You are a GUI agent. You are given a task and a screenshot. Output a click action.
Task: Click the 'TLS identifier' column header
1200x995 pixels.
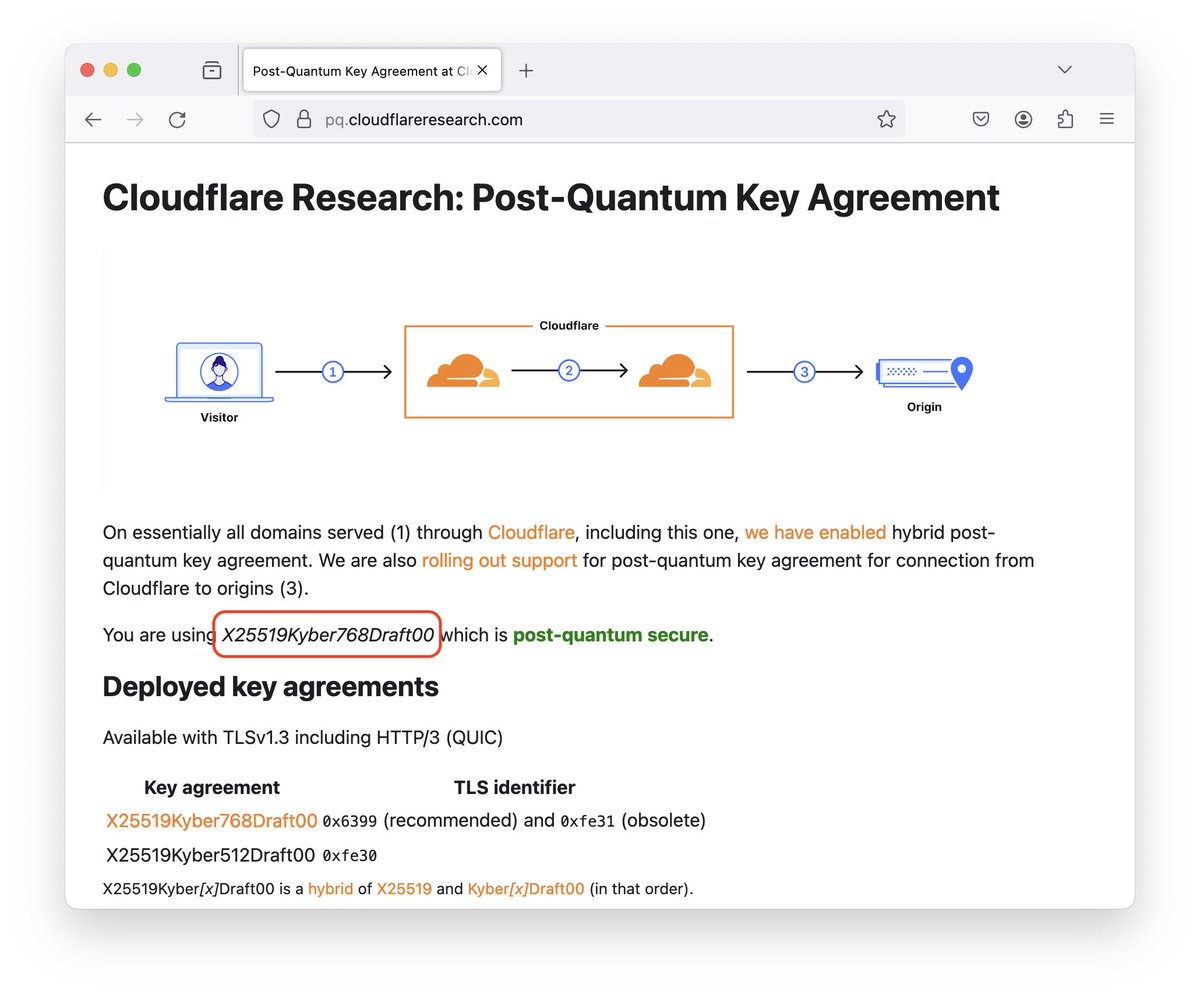[514, 787]
